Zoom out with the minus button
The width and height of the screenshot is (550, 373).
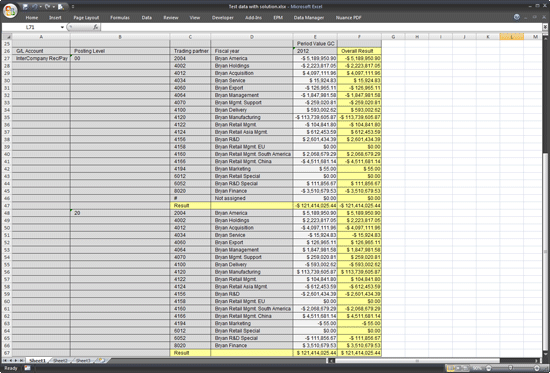tap(489, 368)
